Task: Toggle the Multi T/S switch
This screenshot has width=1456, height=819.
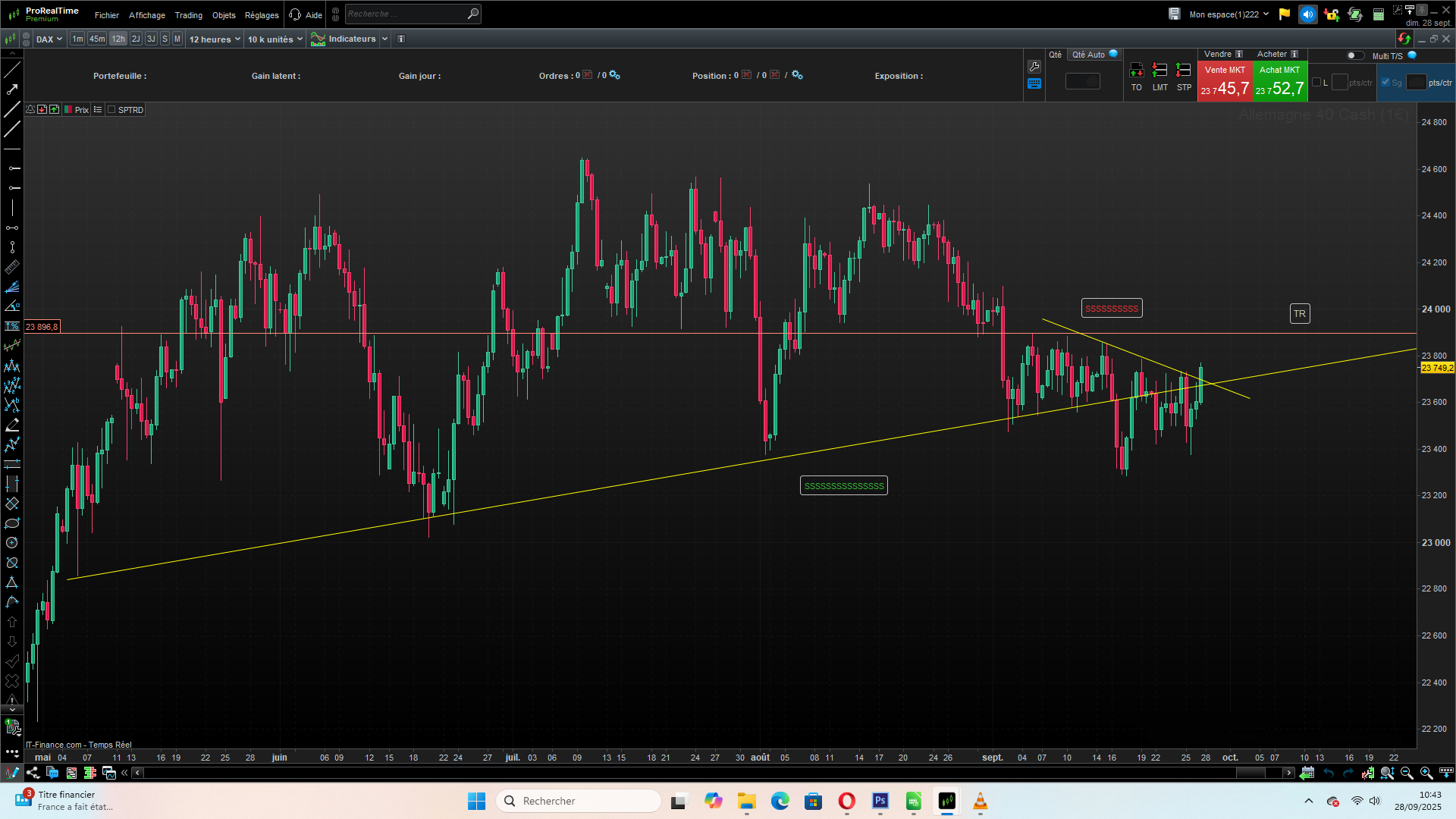Action: [1354, 55]
